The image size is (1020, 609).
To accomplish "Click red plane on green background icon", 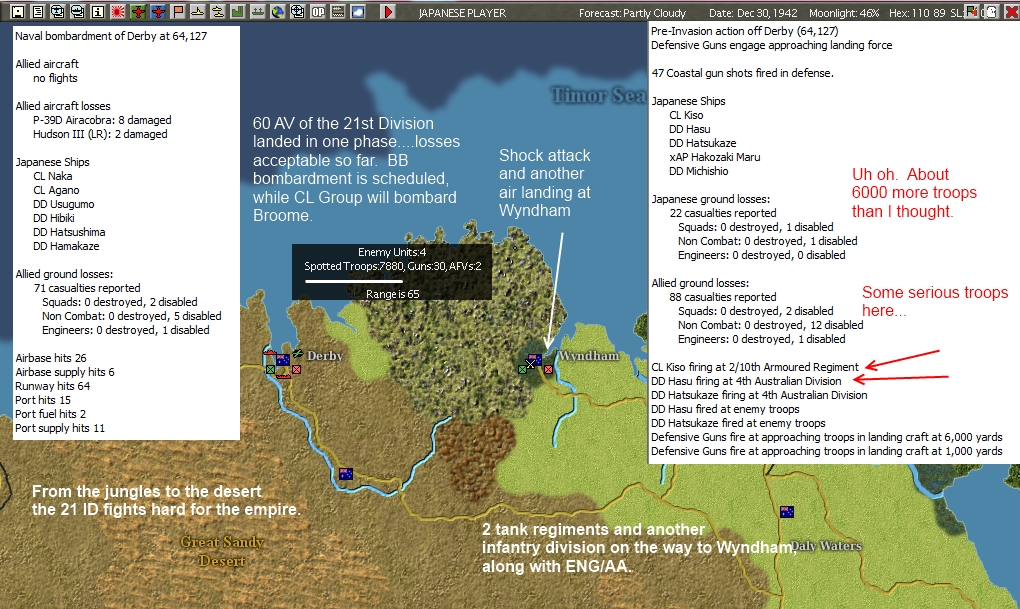I will coord(138,12).
